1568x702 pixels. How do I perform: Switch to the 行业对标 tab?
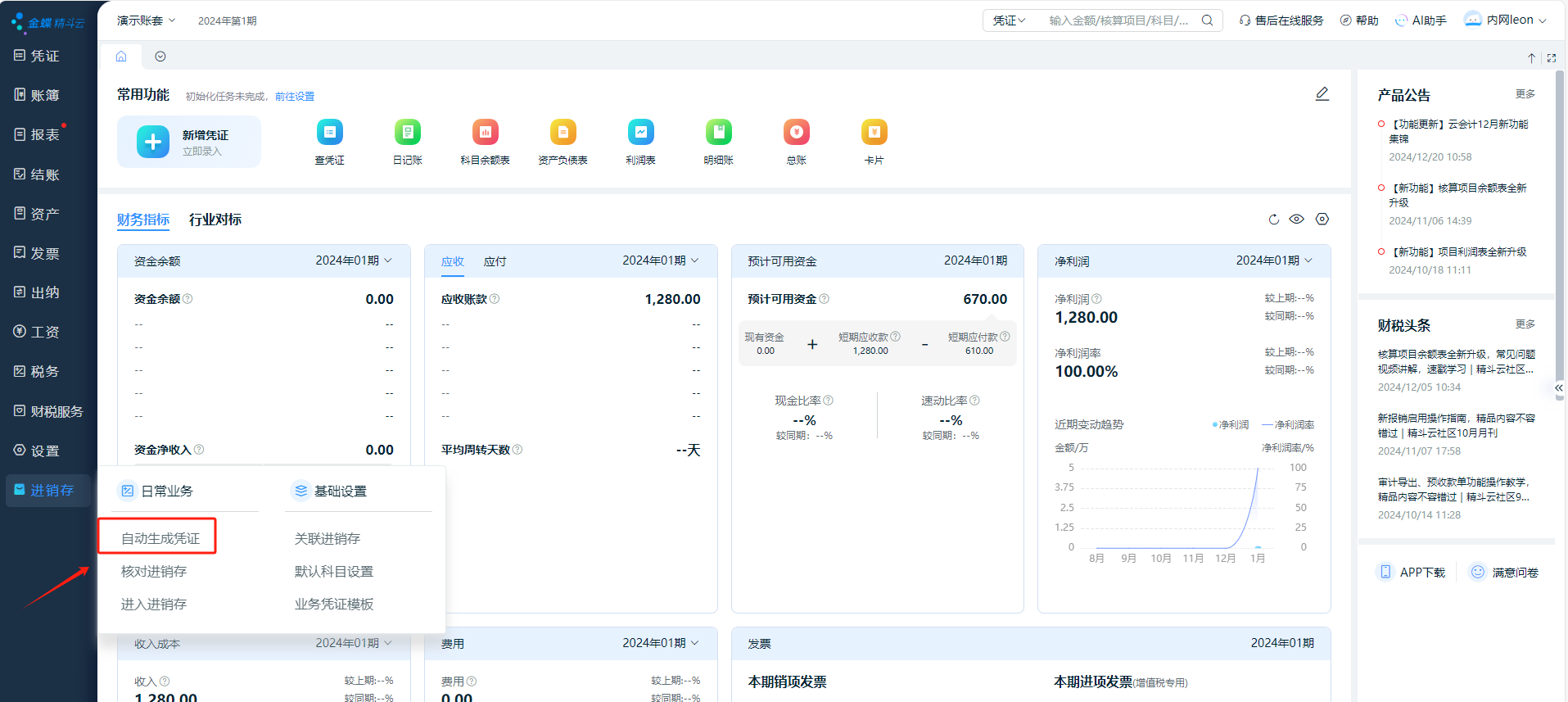coord(215,220)
